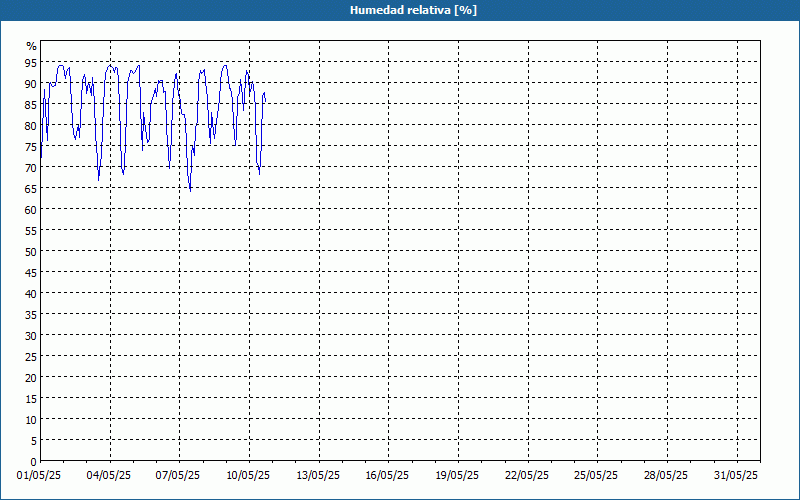Click the 45 value on the vertical axis
Viewport: 800px width, 500px height.
point(31,273)
